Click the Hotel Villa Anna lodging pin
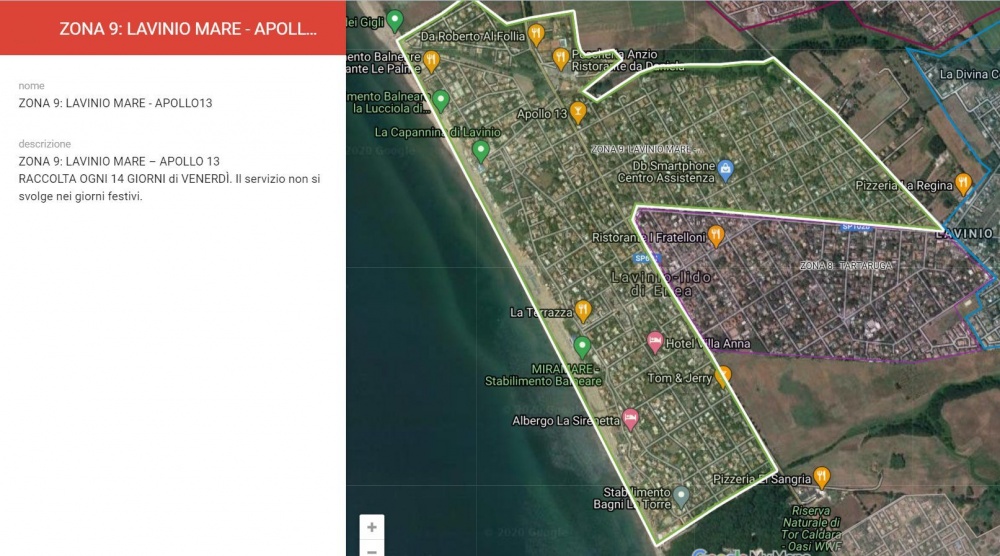Viewport: 1000px width, 556px height. coord(654,342)
